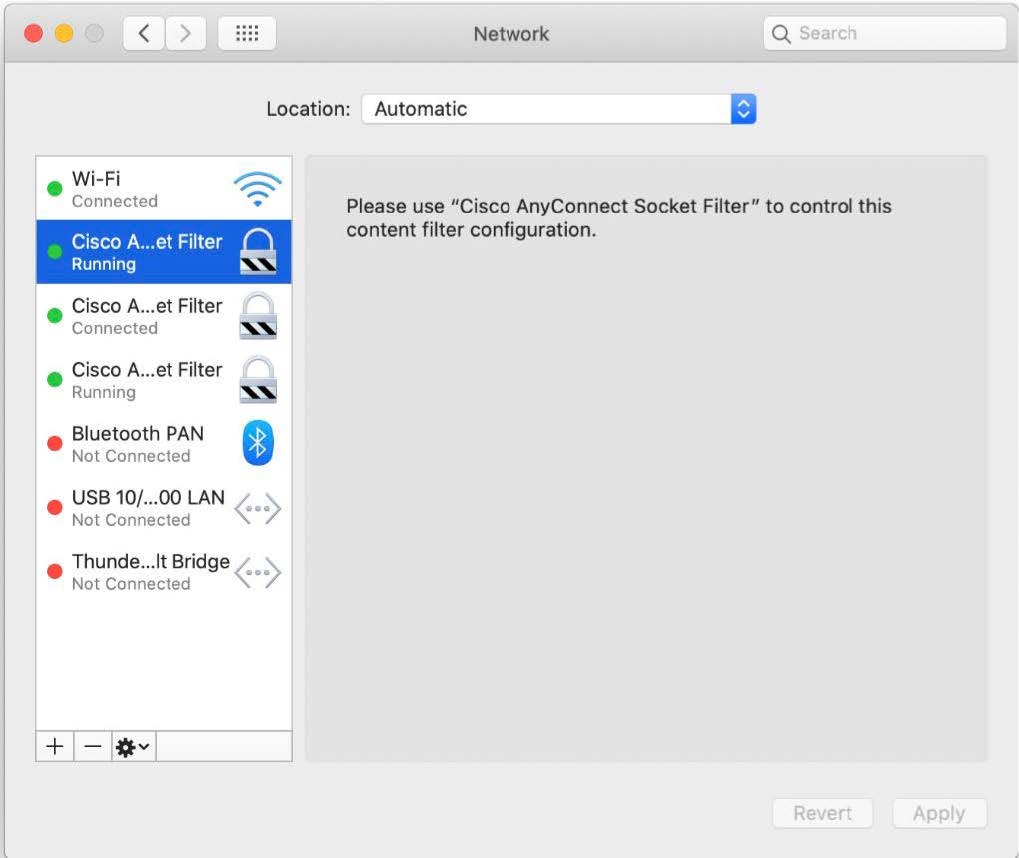Click the lock icon of the selected Cisco filter
1019x858 pixels.
(x=257, y=252)
